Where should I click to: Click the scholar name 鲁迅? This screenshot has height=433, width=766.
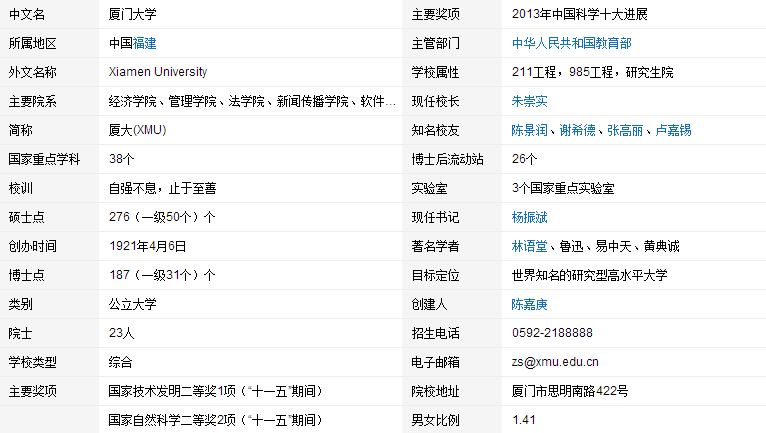pyautogui.click(x=572, y=246)
